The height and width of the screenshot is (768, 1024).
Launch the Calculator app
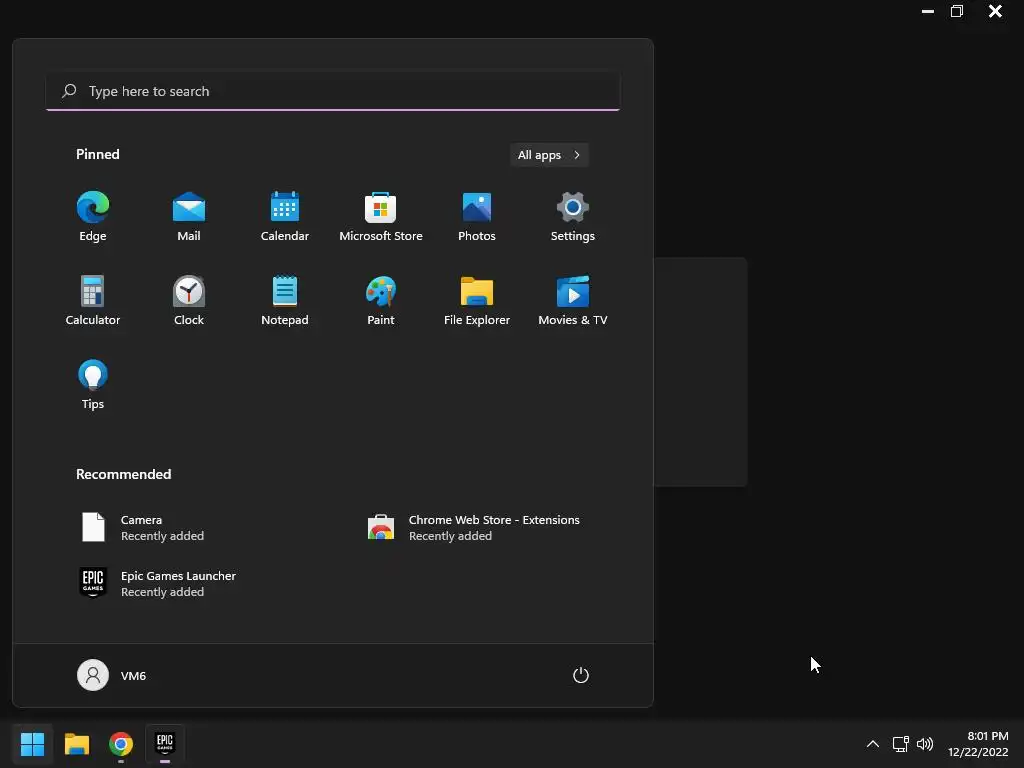(93, 300)
